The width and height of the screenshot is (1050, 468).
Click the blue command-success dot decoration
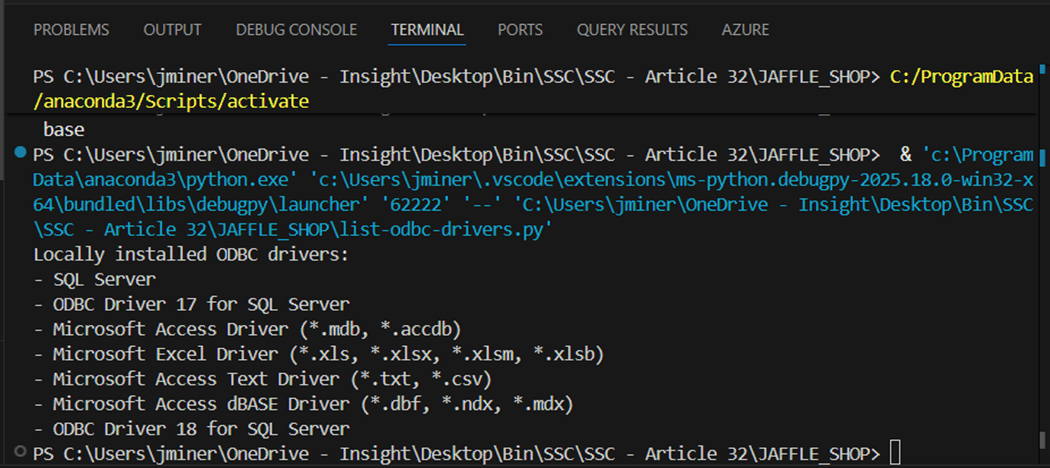(21, 153)
